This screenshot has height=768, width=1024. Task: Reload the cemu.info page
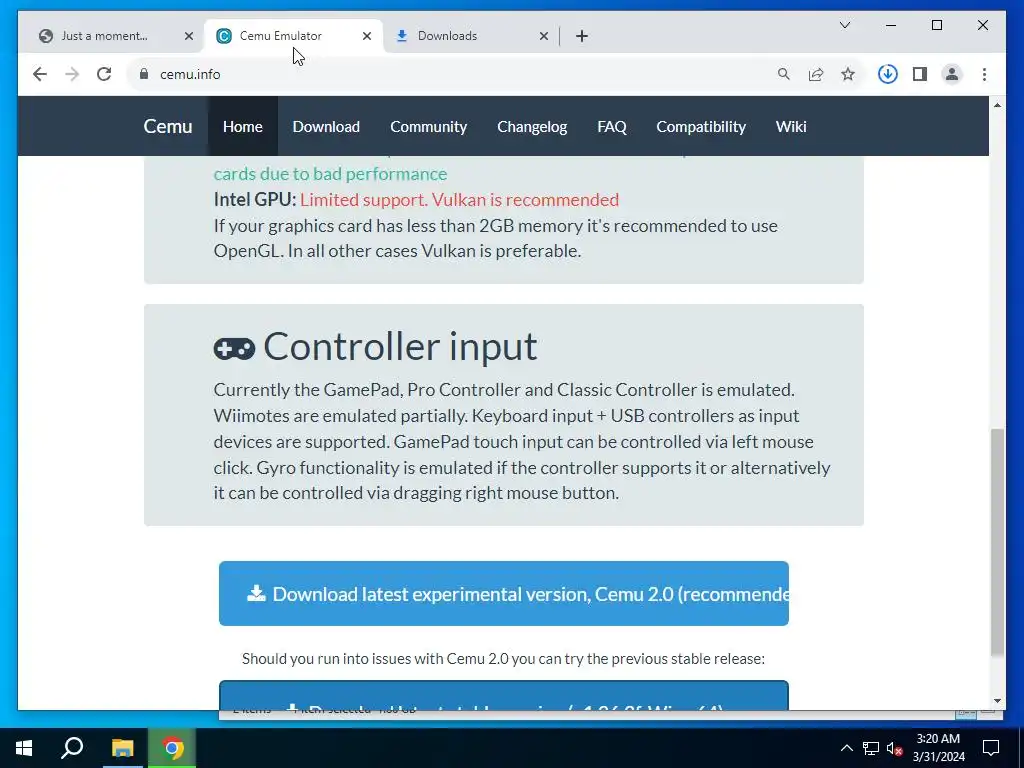point(104,74)
